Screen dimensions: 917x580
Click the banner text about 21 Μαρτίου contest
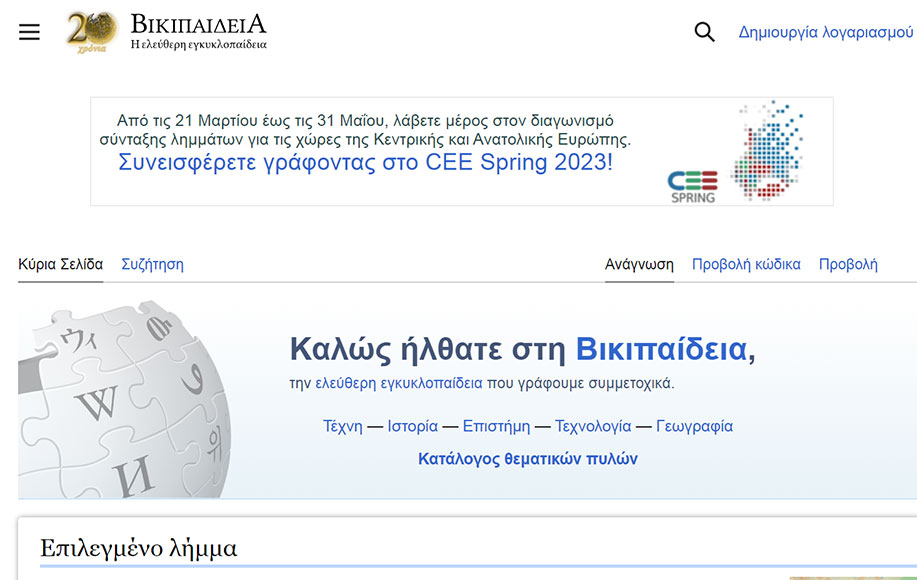click(x=365, y=130)
